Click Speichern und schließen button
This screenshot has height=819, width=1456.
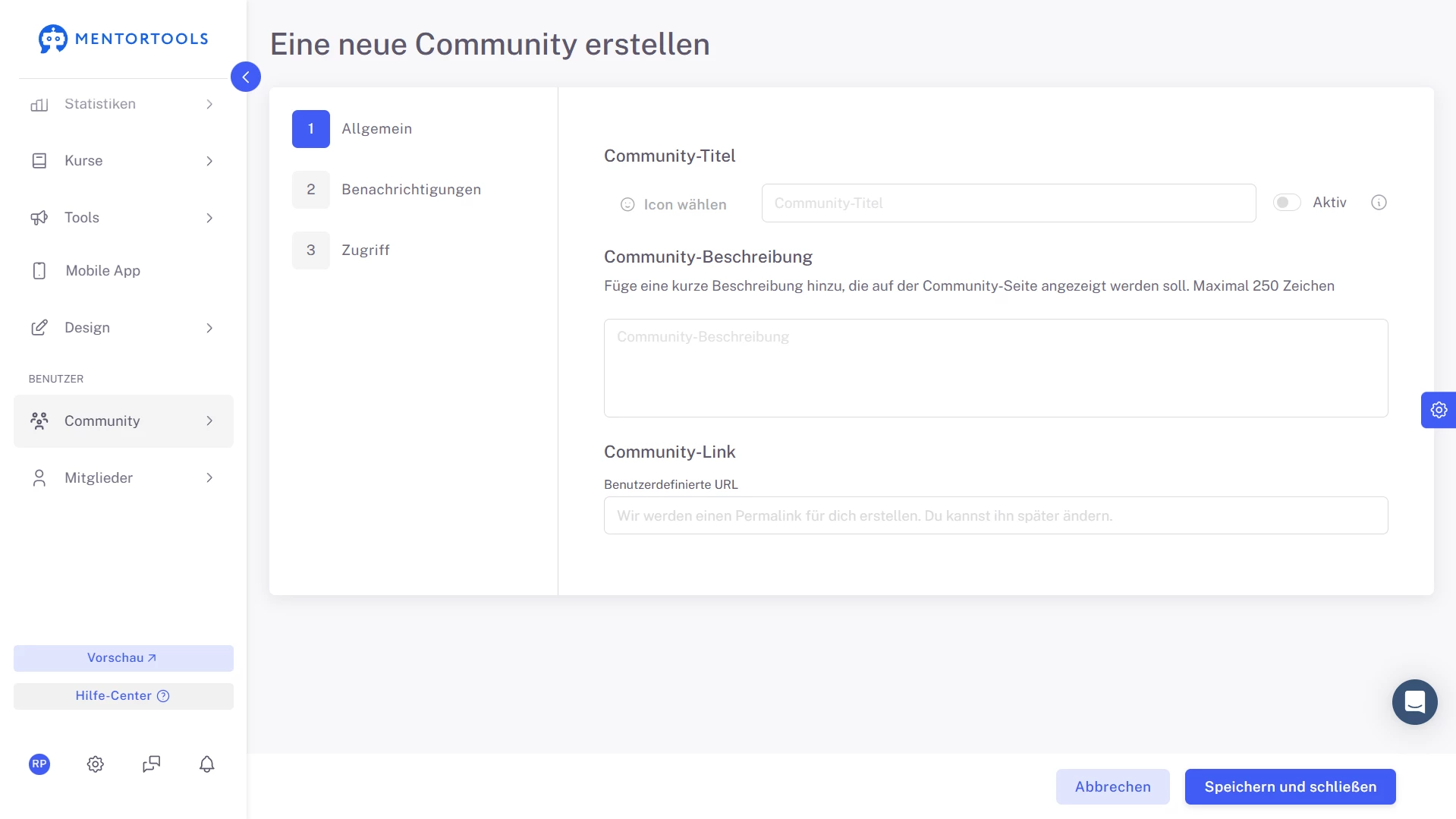[1290, 786]
